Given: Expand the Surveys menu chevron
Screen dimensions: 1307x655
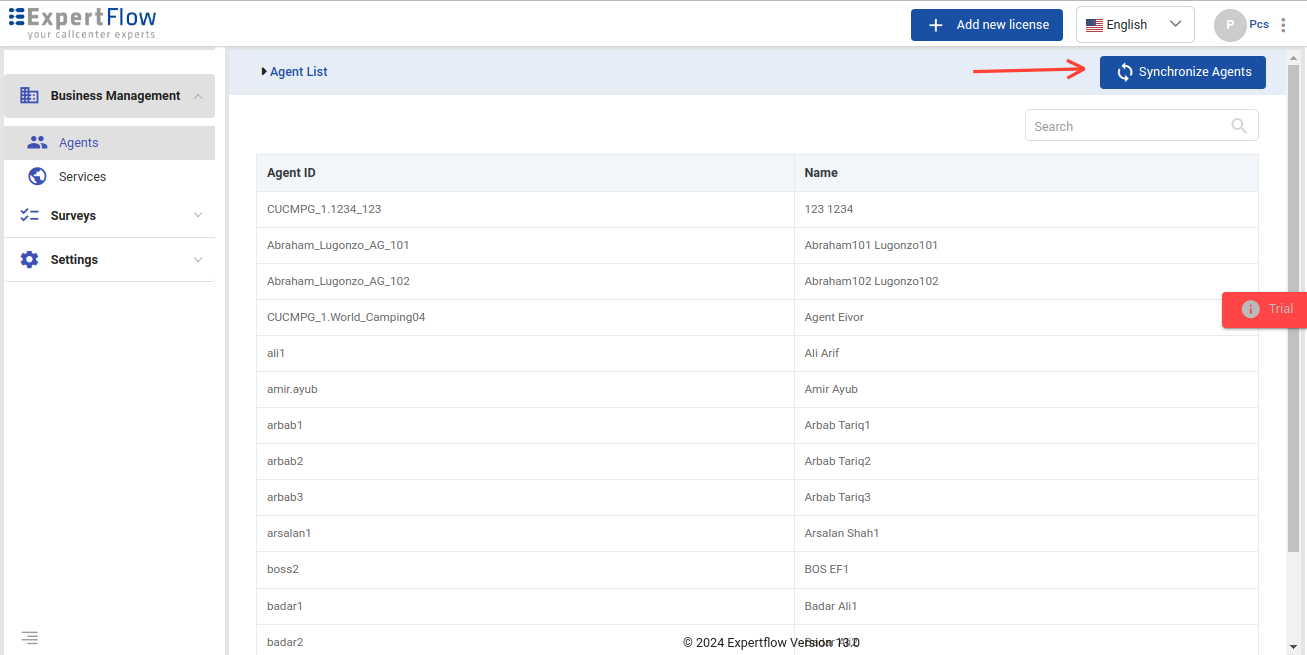Looking at the screenshot, I should pos(198,216).
